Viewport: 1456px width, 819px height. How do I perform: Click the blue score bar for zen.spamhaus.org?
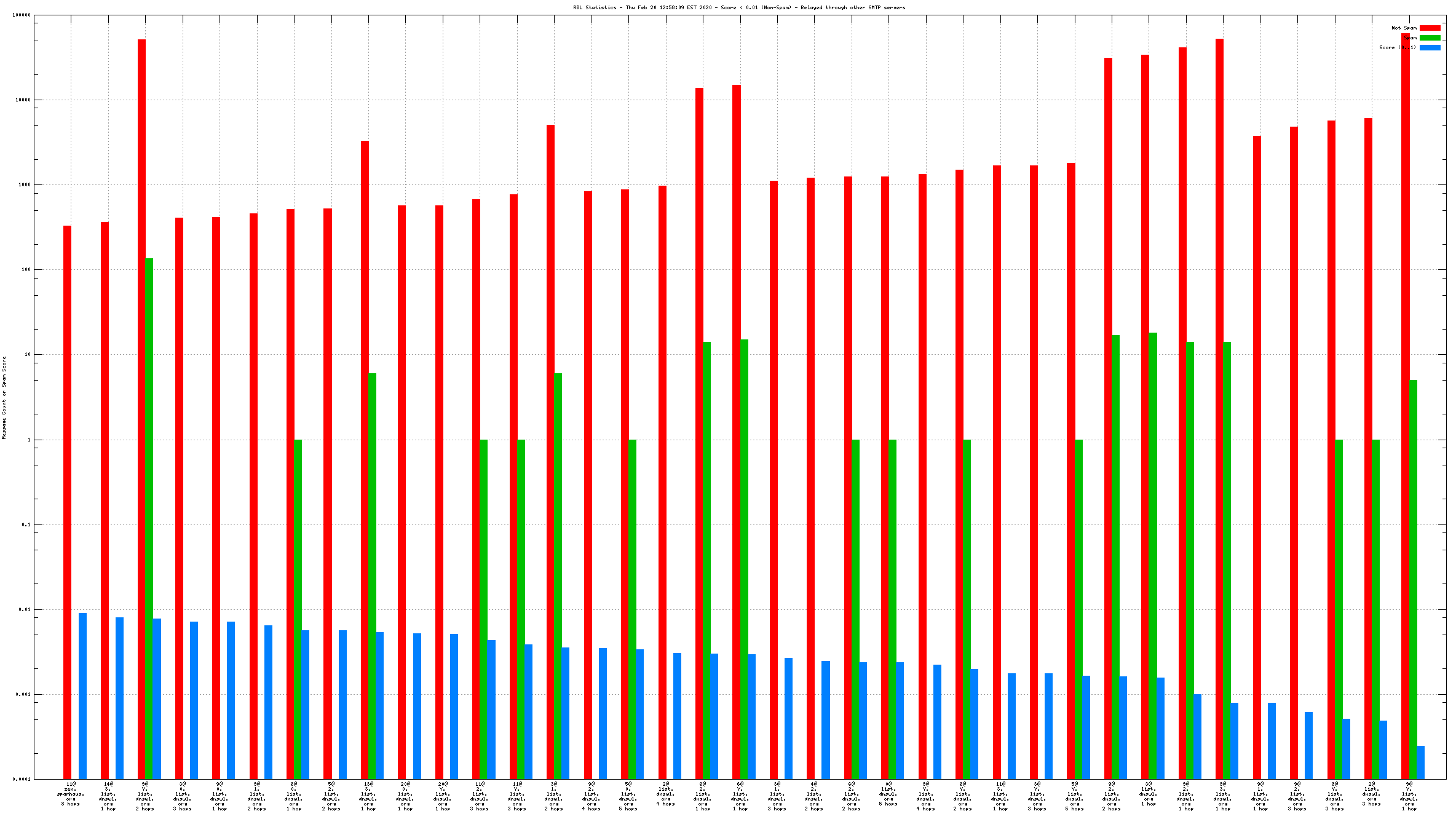pyautogui.click(x=82, y=695)
